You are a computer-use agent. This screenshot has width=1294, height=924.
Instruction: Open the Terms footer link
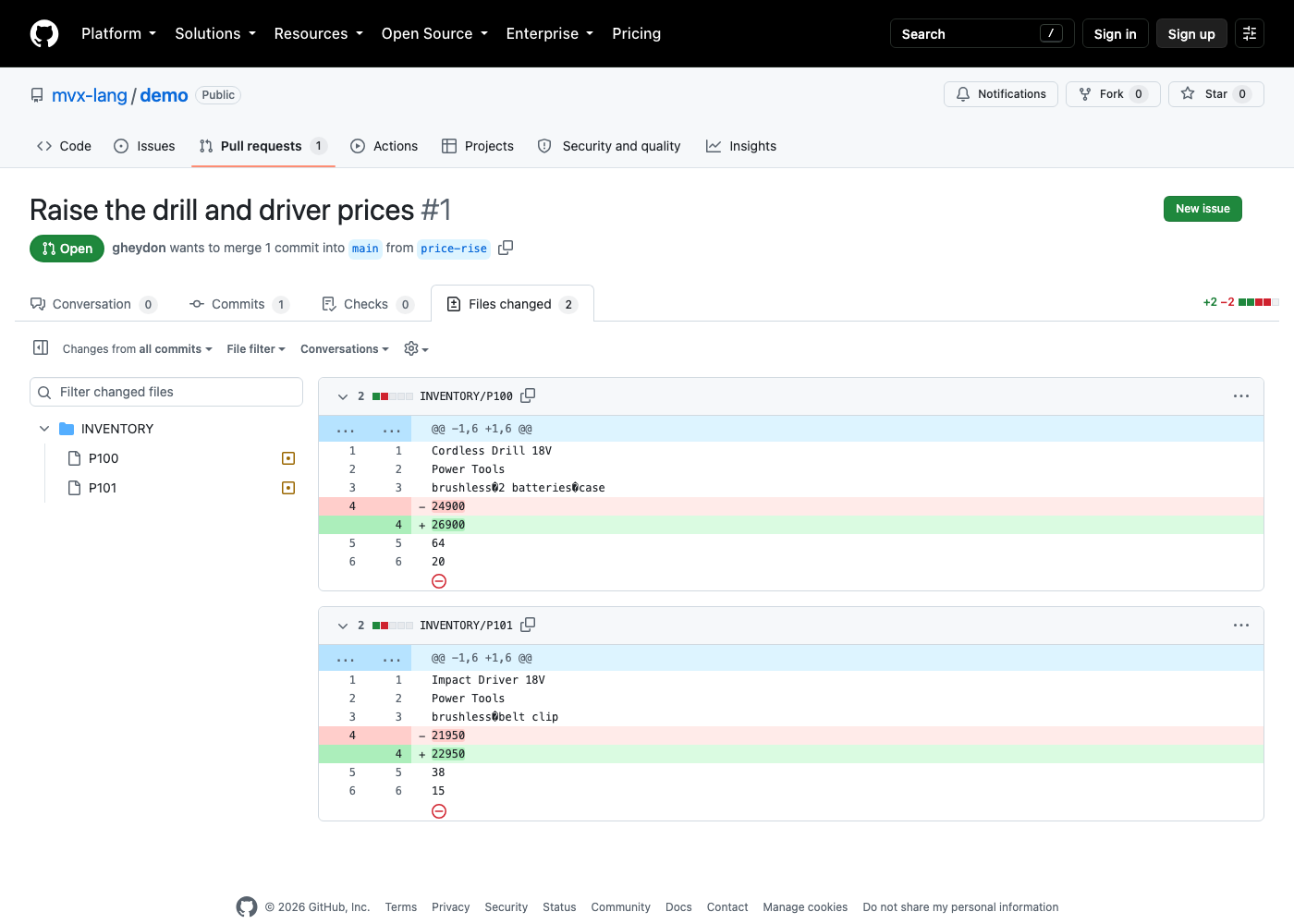(x=401, y=907)
